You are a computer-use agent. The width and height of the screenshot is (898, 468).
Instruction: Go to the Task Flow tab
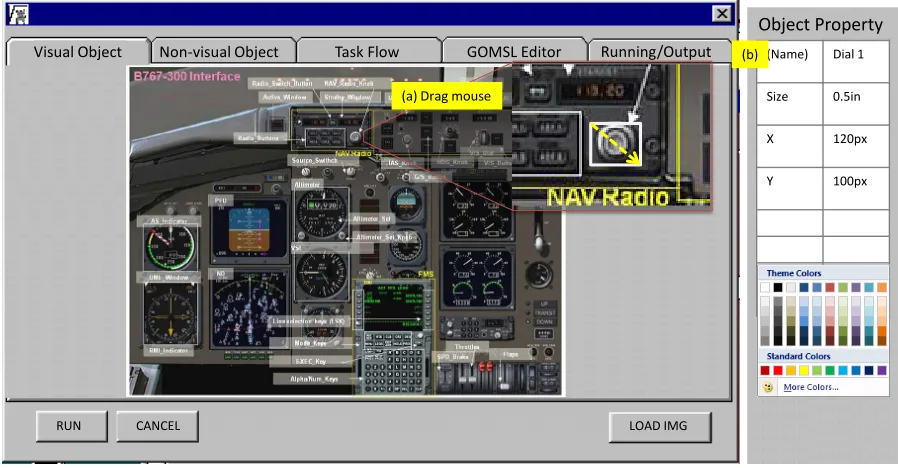pos(367,52)
